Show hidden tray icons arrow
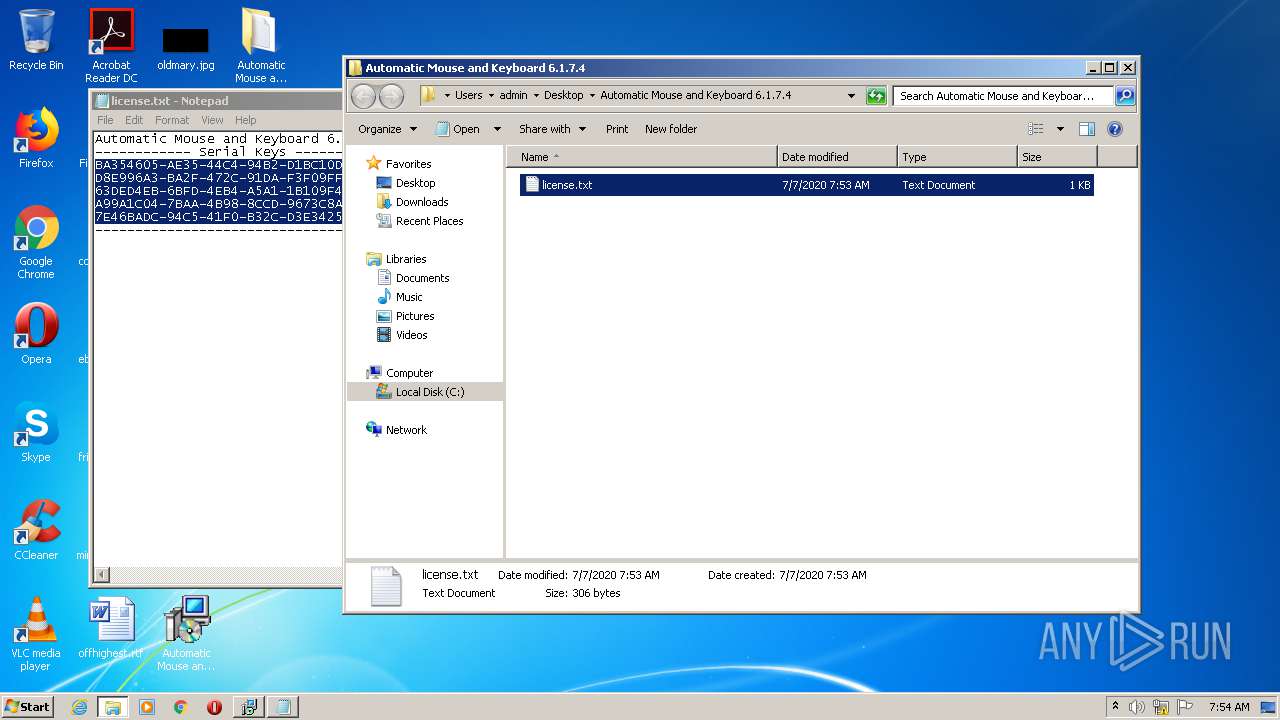1280x720 pixels. point(1115,707)
